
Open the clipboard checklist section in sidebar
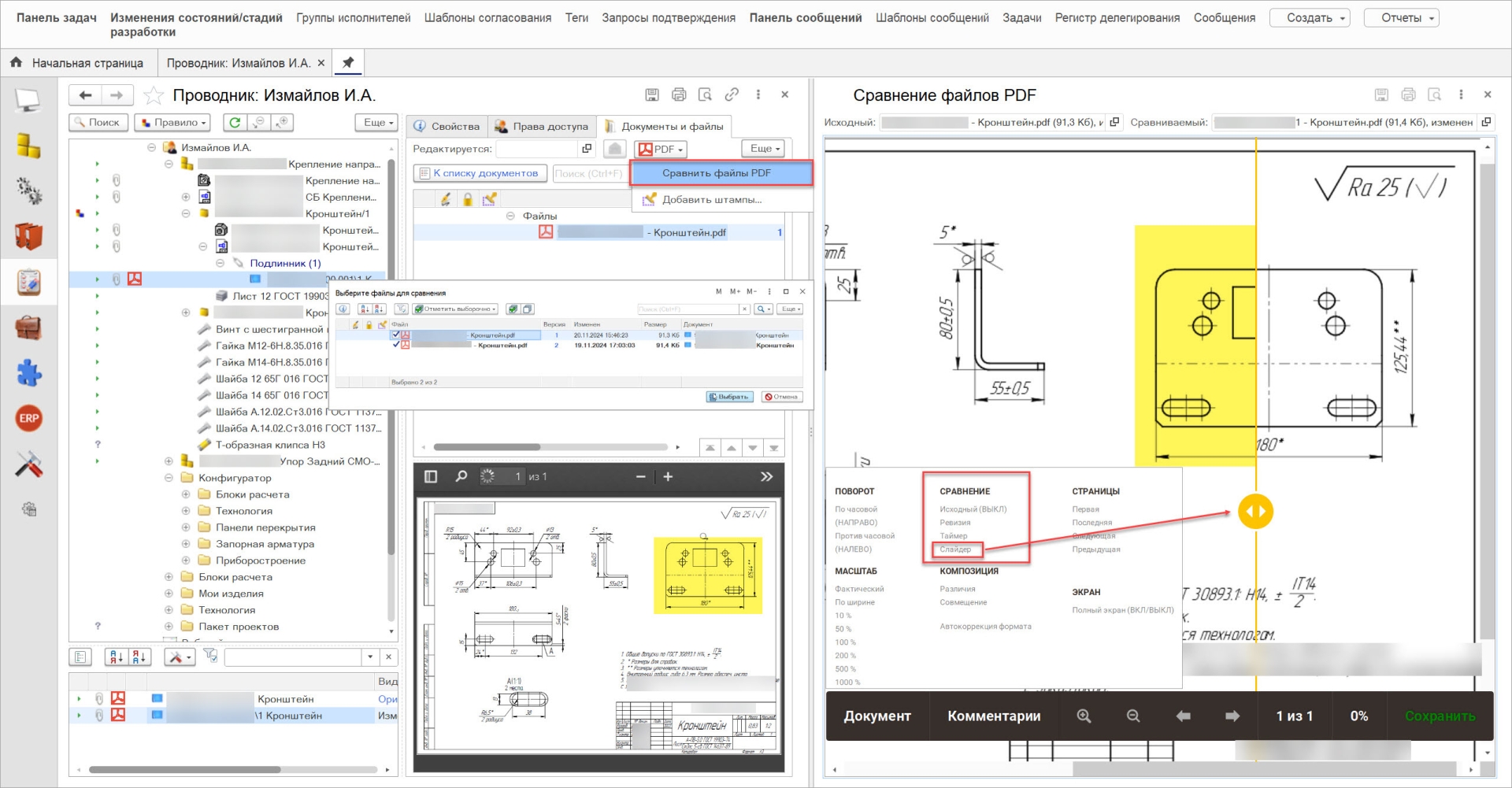click(28, 282)
